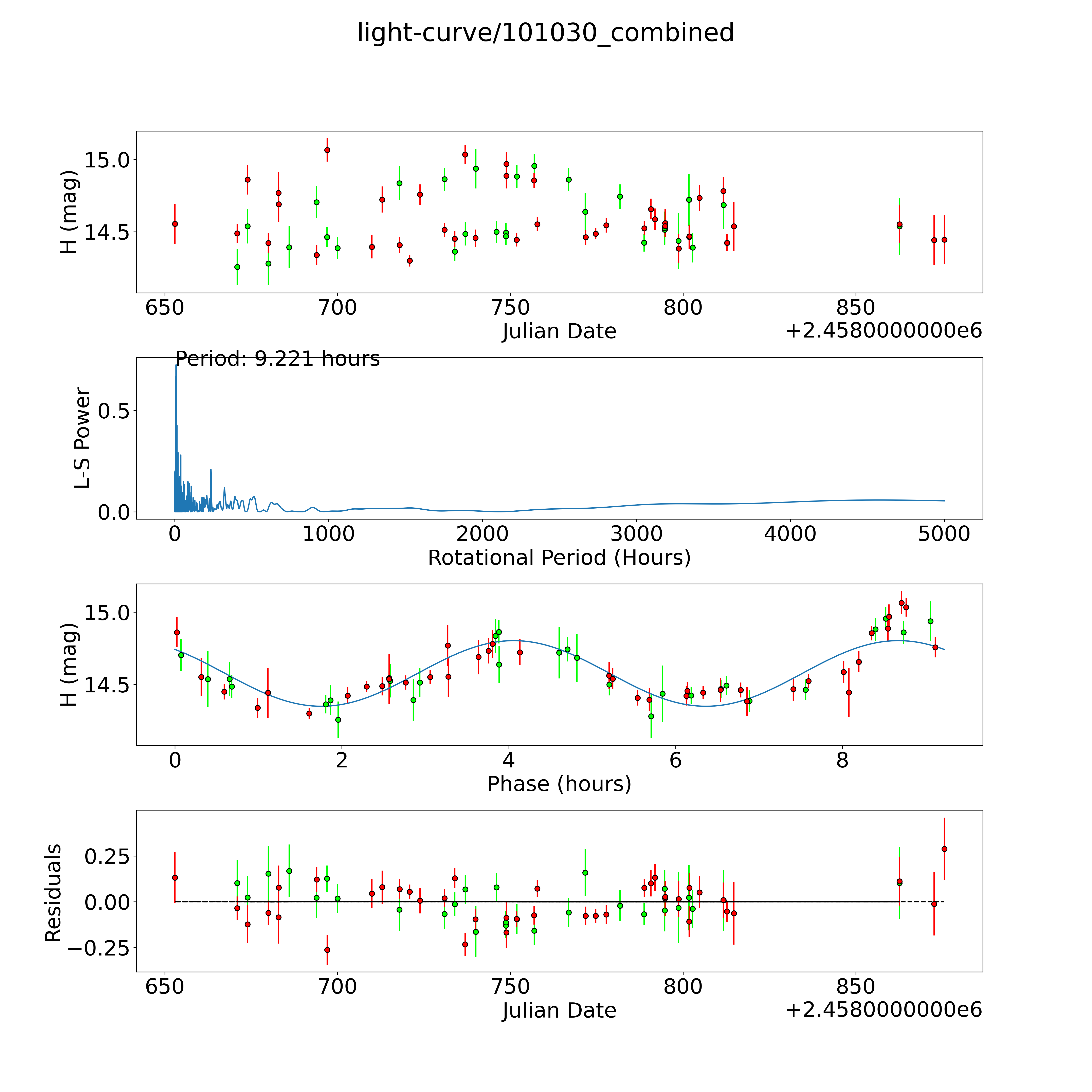The width and height of the screenshot is (1092, 1092).
Task: Click the leftmost data point in top plot
Action: click(x=175, y=224)
